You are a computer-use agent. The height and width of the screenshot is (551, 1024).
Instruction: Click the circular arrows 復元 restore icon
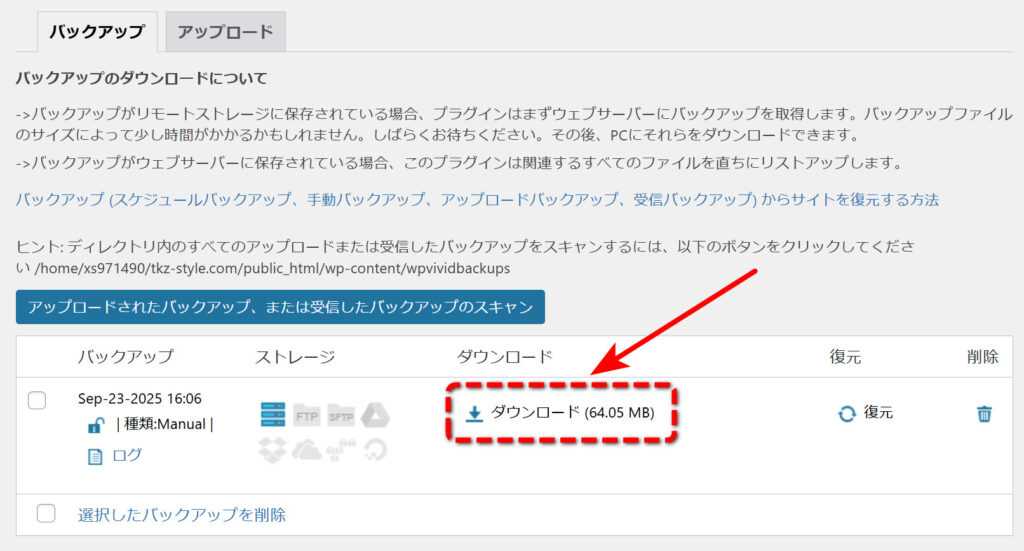(847, 413)
